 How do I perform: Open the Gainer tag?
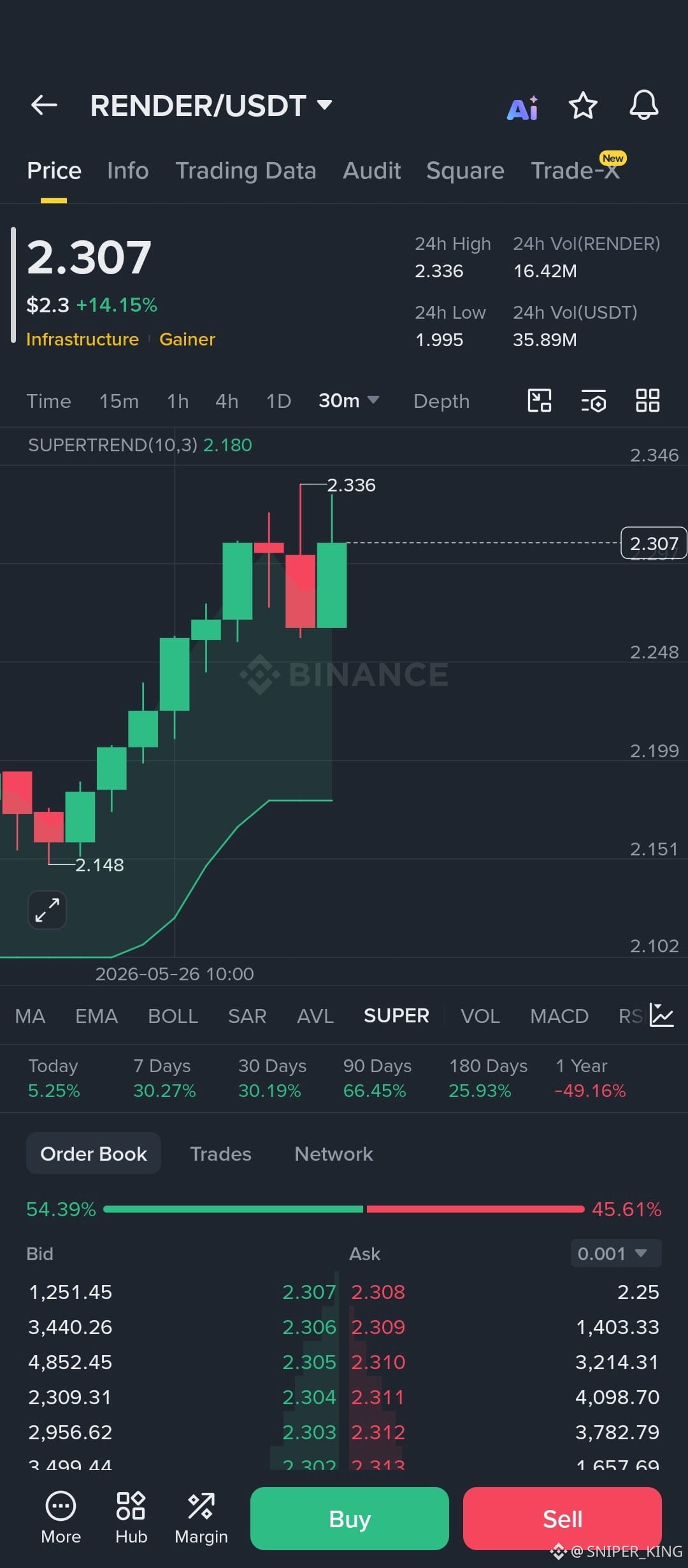tap(187, 339)
